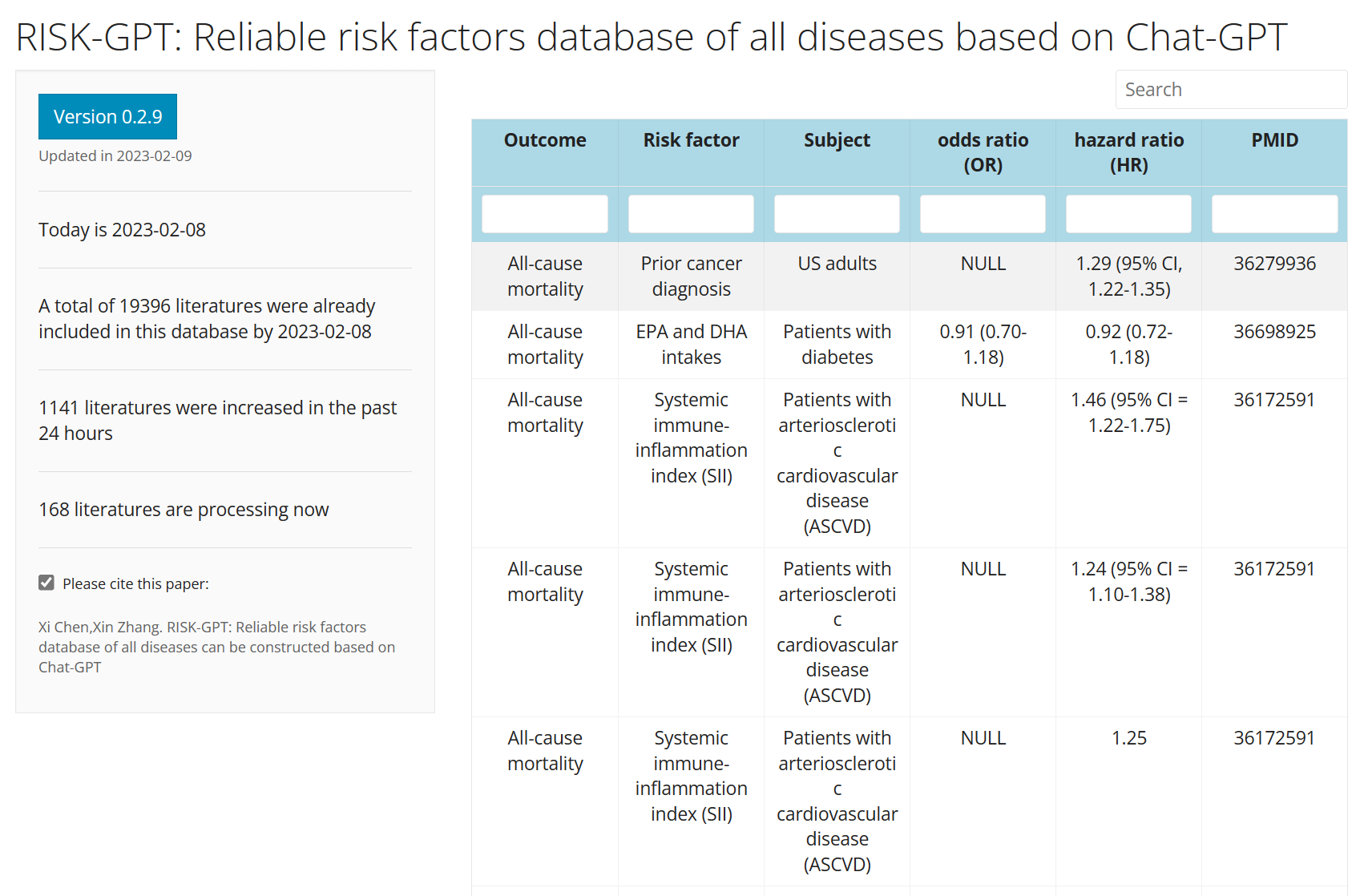Screen dimensions: 1356x896
Task: Sort the table by the Subject column
Action: [836, 140]
